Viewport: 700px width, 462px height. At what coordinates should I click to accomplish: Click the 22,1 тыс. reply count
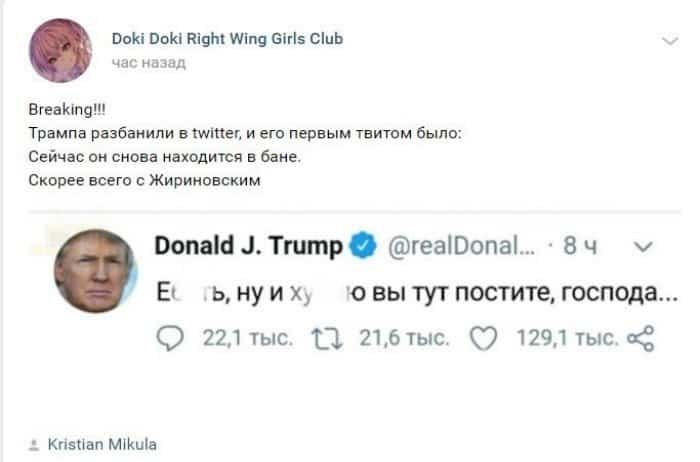248,338
